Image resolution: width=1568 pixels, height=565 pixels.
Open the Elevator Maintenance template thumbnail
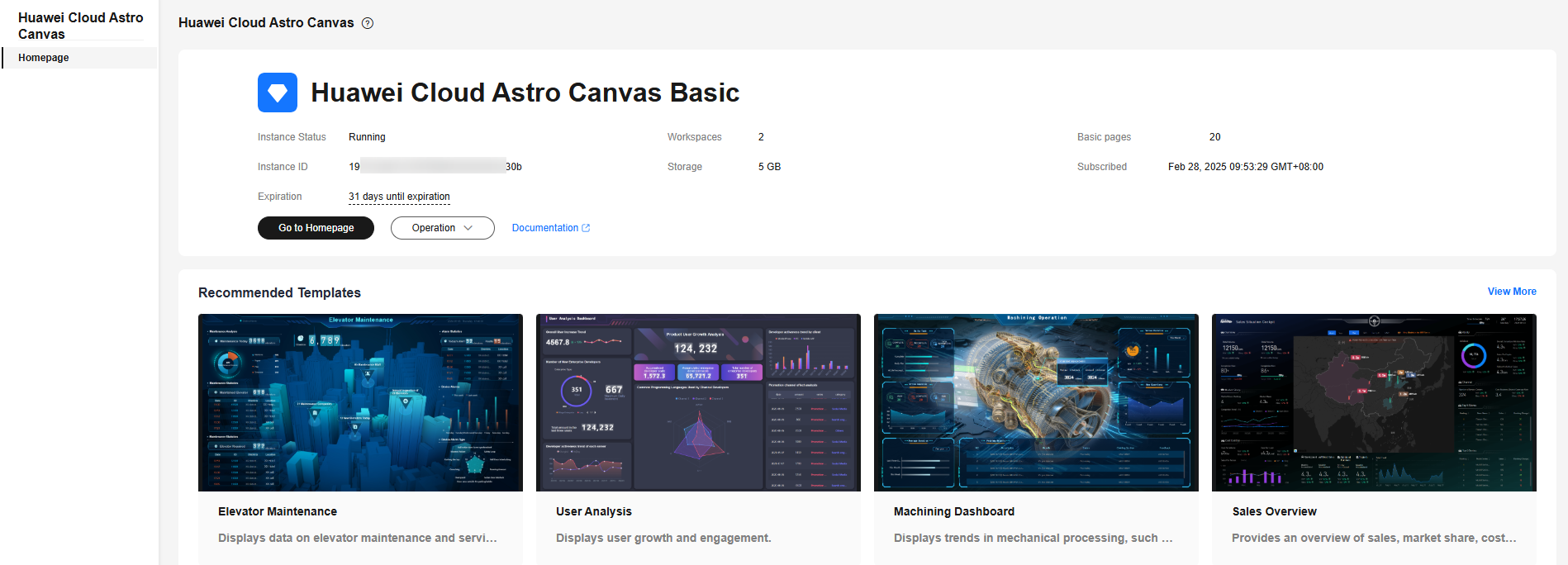point(360,402)
